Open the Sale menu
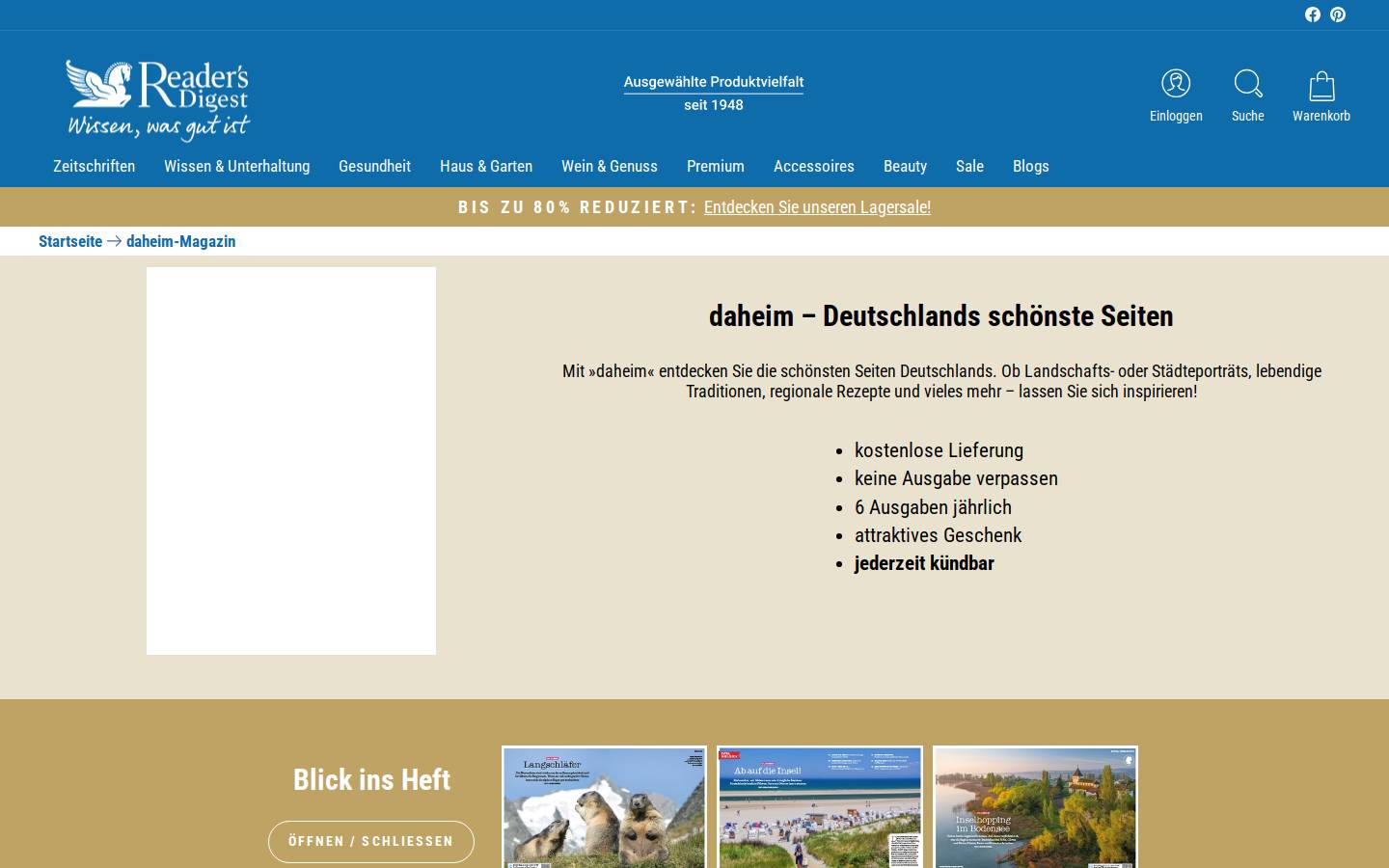Screen dimensions: 1389x868 point(969,166)
